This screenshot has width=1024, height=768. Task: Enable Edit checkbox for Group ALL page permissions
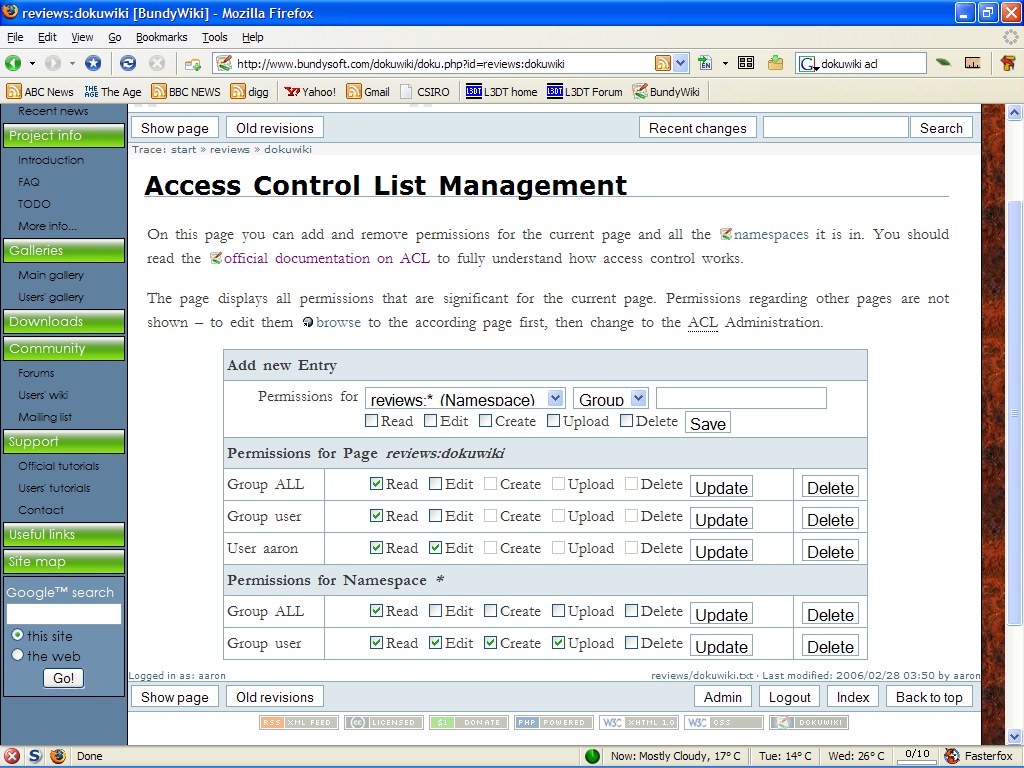point(436,484)
